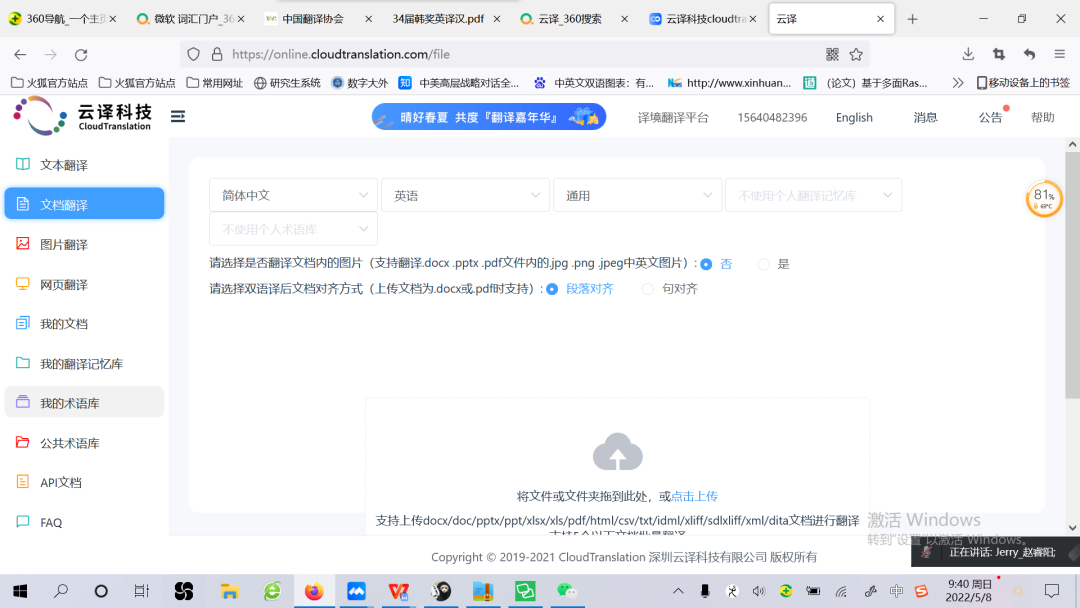The width and height of the screenshot is (1080, 608).
Task: Open 译境翻译平台 link in header
Action: (x=673, y=117)
